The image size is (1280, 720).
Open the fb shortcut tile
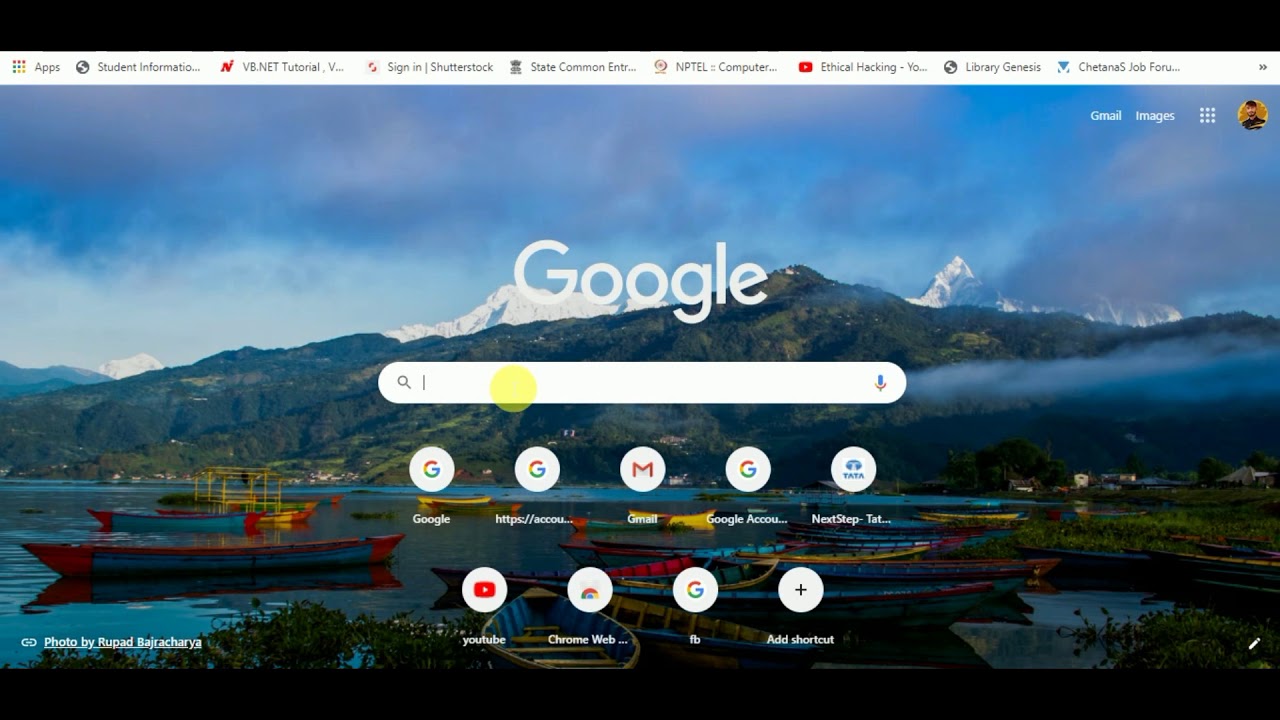[x=695, y=606]
